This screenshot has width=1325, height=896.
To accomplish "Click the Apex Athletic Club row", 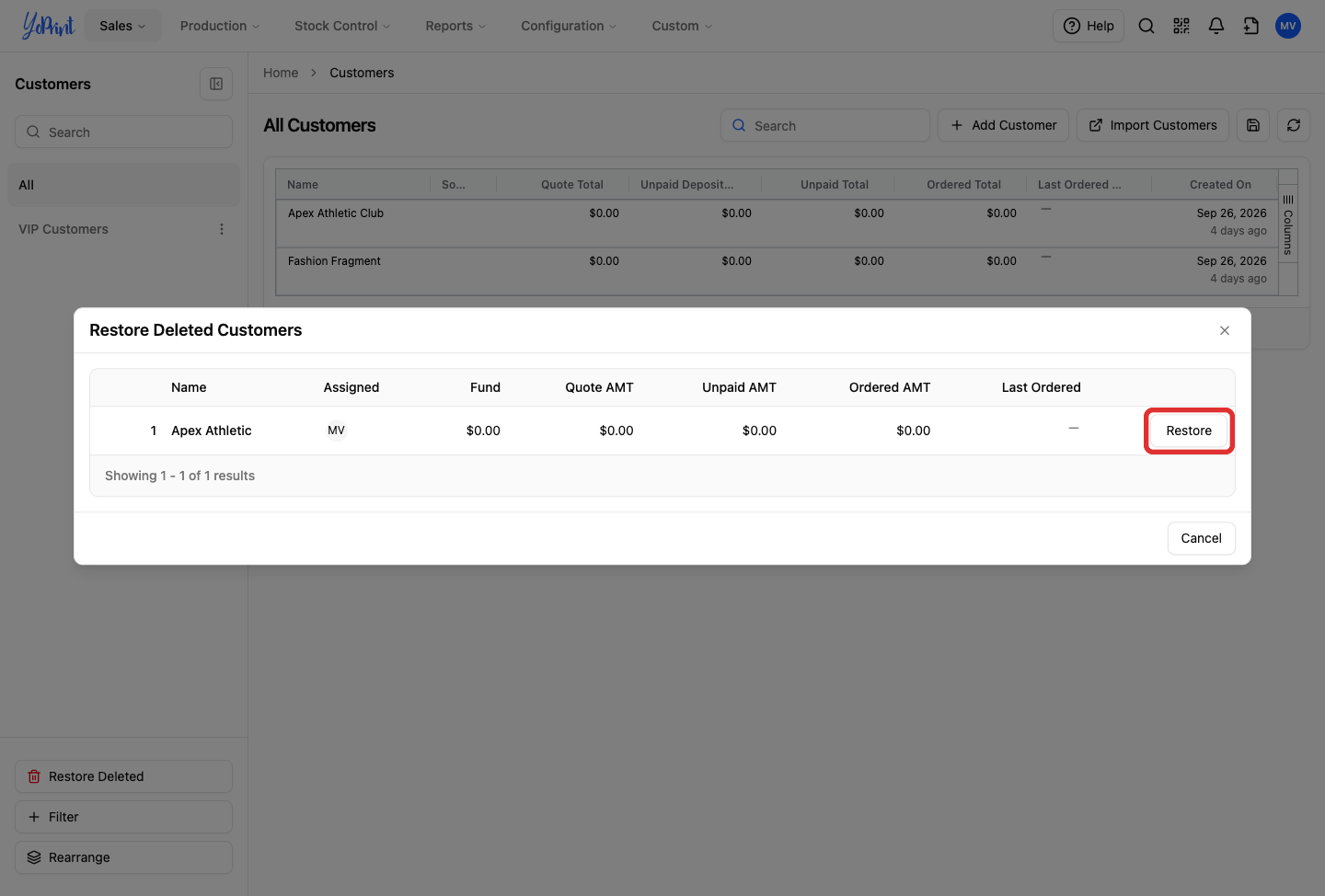I will pyautogui.click(x=777, y=224).
